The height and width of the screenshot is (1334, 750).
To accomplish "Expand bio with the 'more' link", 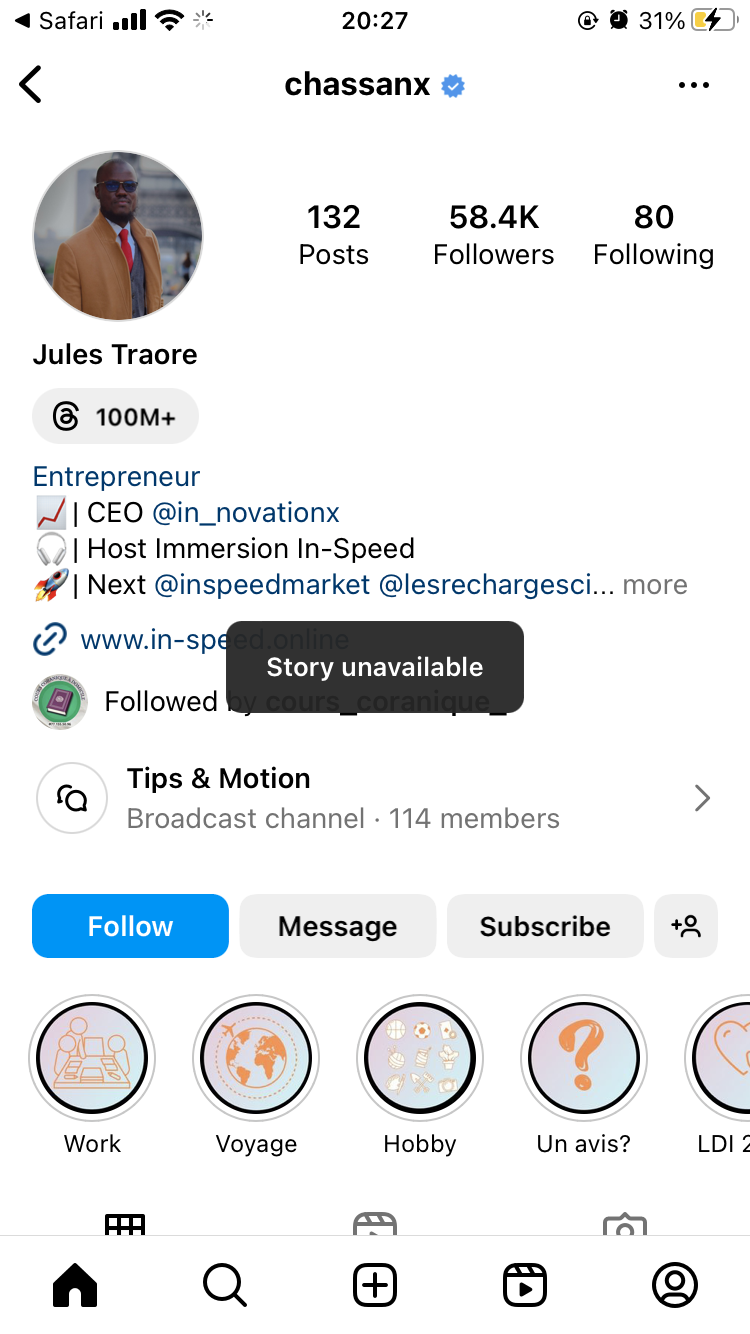I will [655, 585].
